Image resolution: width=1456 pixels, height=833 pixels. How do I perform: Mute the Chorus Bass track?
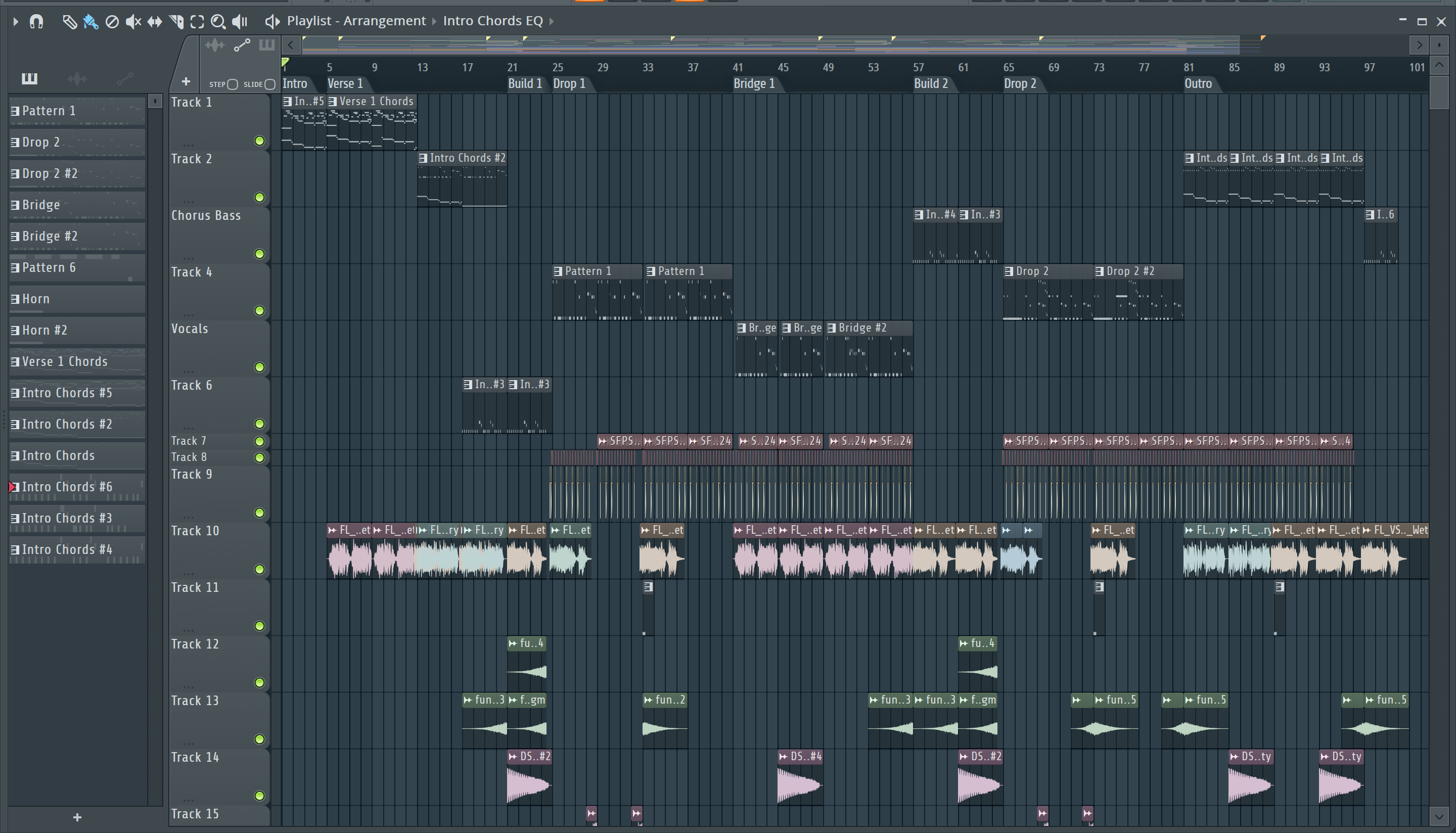tap(259, 254)
